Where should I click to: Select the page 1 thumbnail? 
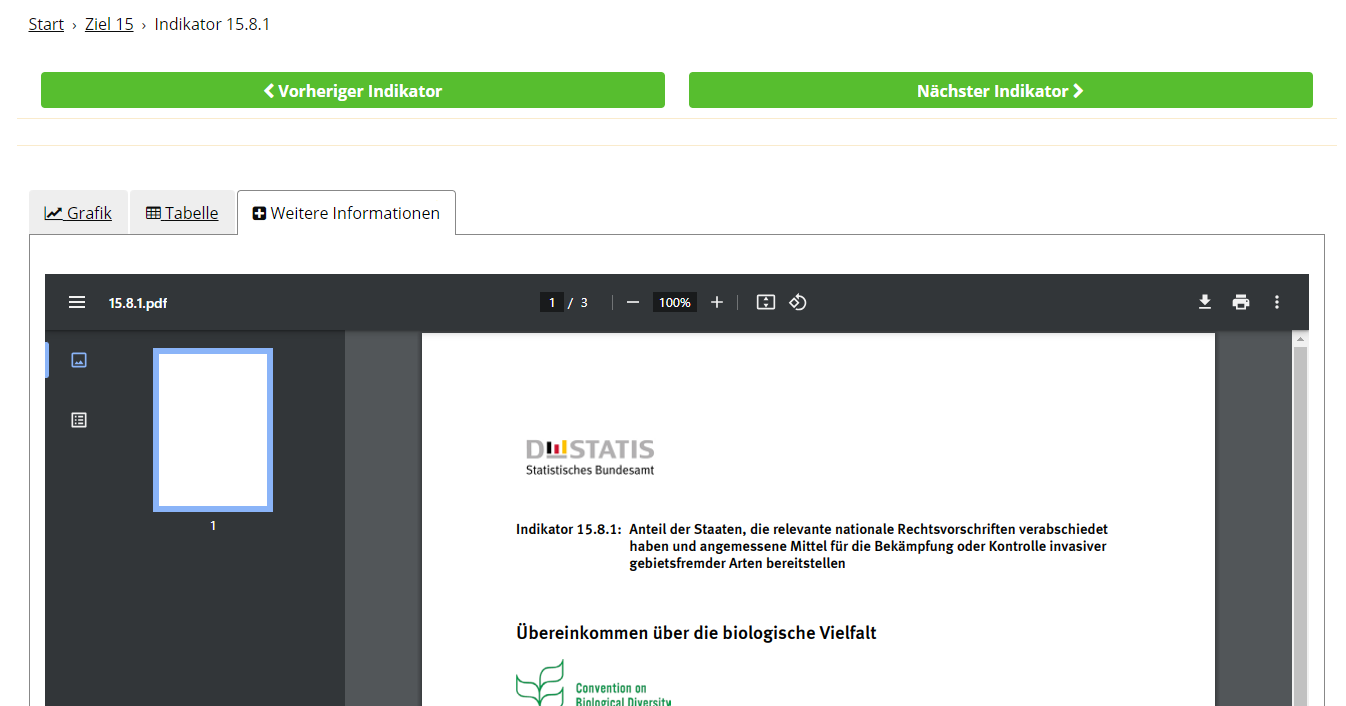click(x=213, y=430)
